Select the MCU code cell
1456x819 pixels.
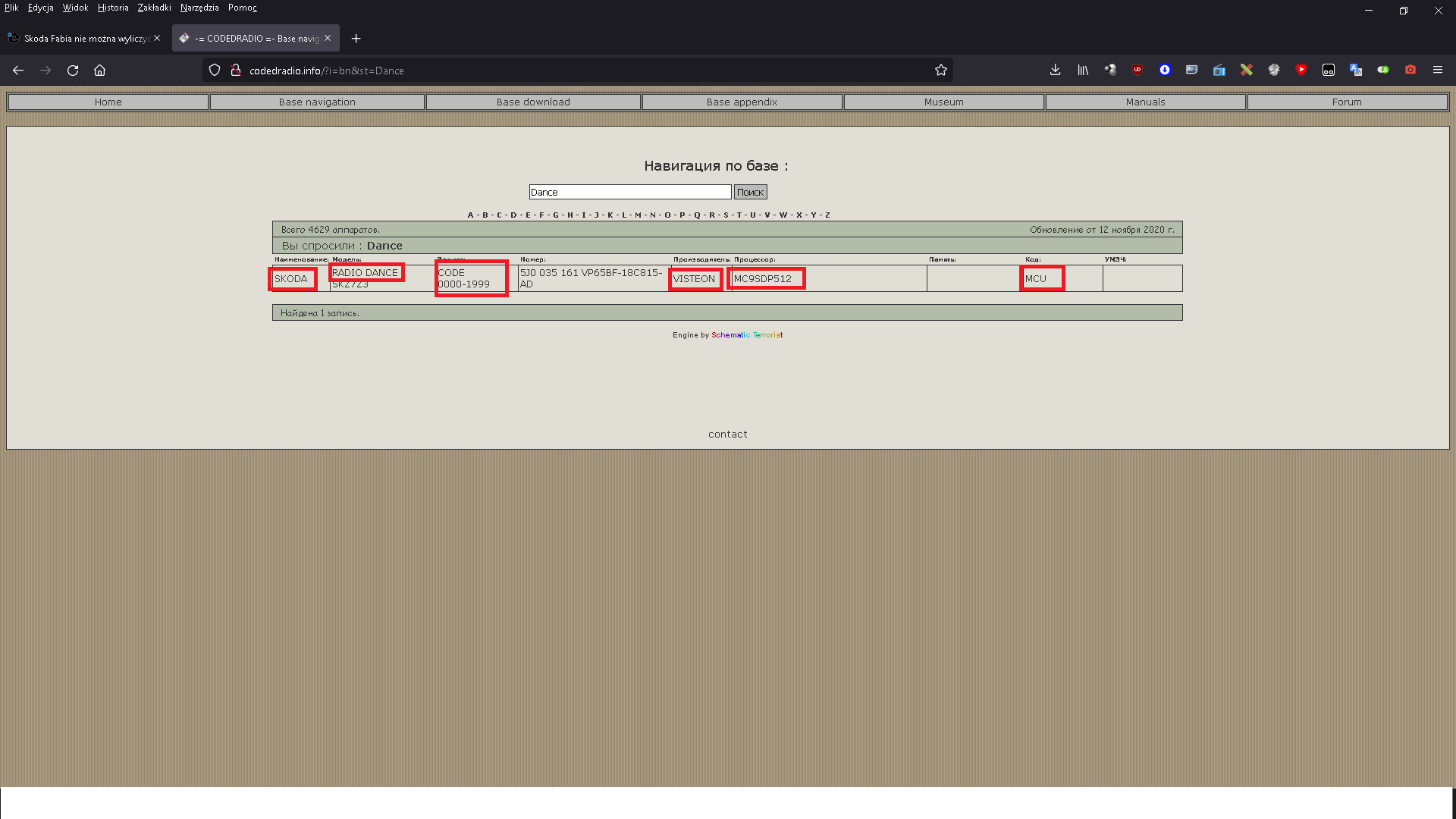click(x=1063, y=278)
